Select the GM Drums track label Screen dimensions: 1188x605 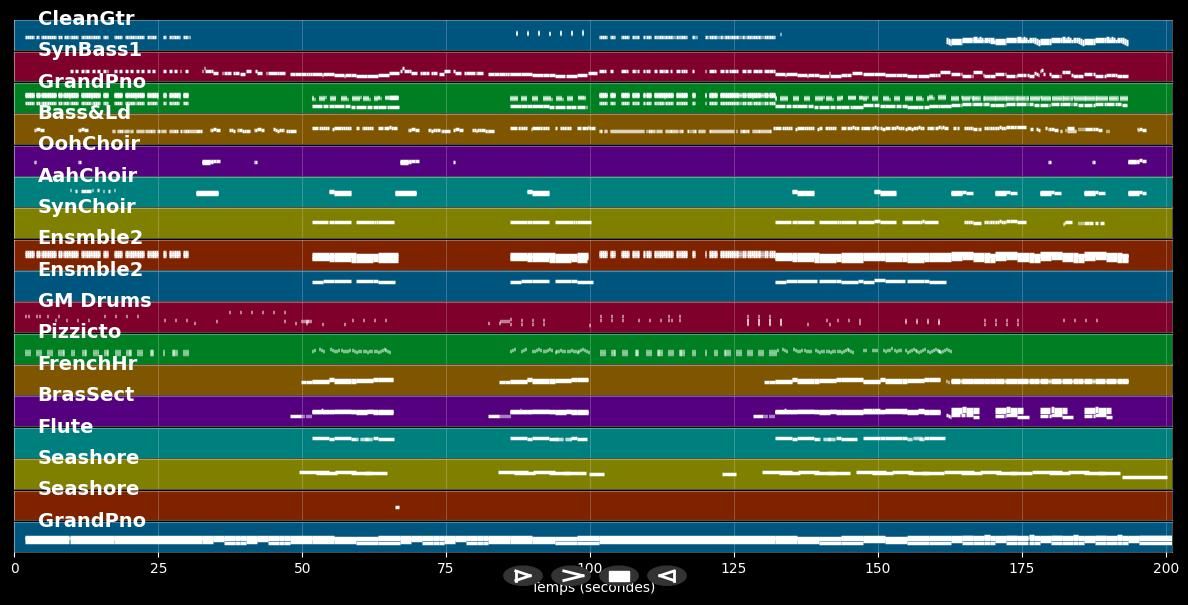coord(95,301)
